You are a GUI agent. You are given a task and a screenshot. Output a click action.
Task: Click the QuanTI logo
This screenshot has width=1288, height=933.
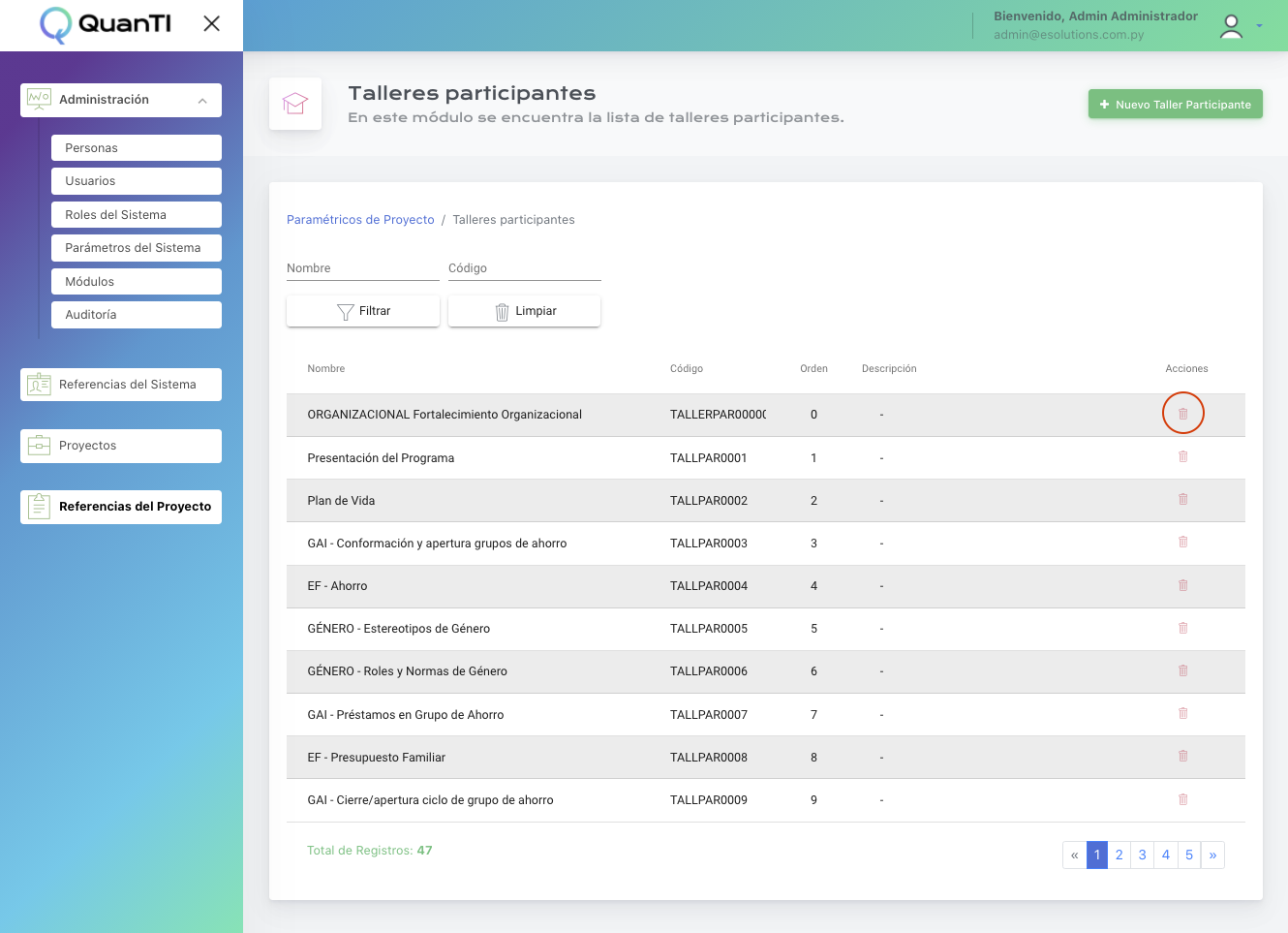point(106,24)
